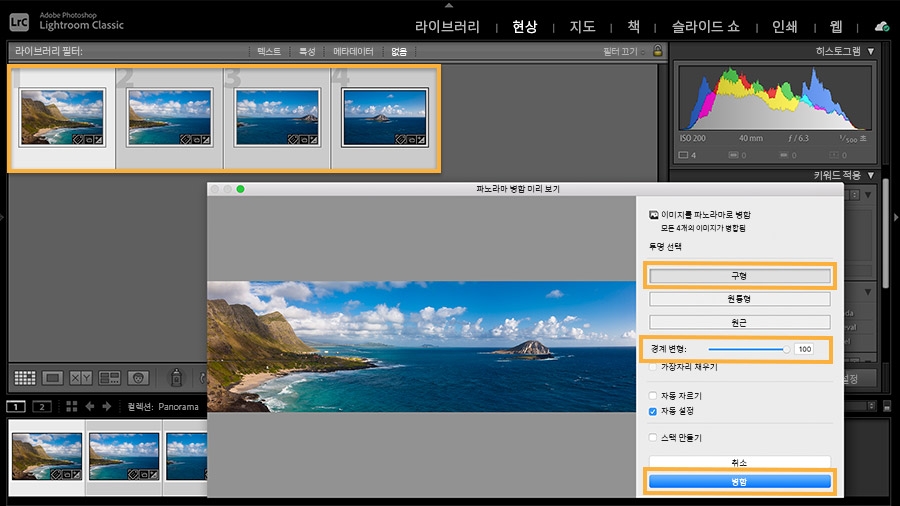The height and width of the screenshot is (506, 900).
Task: Open the XY Compare view
Action: point(80,377)
